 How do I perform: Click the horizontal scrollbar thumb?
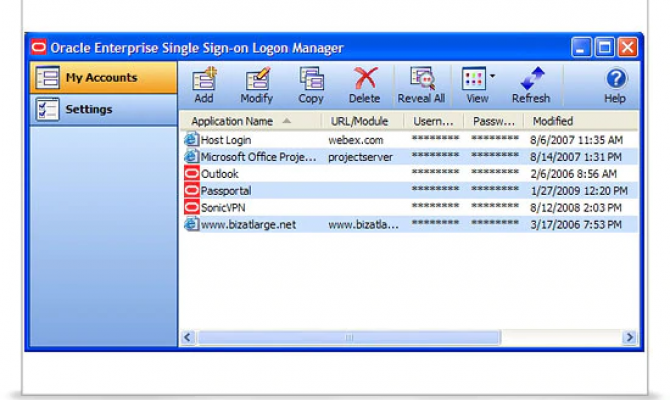coord(349,338)
